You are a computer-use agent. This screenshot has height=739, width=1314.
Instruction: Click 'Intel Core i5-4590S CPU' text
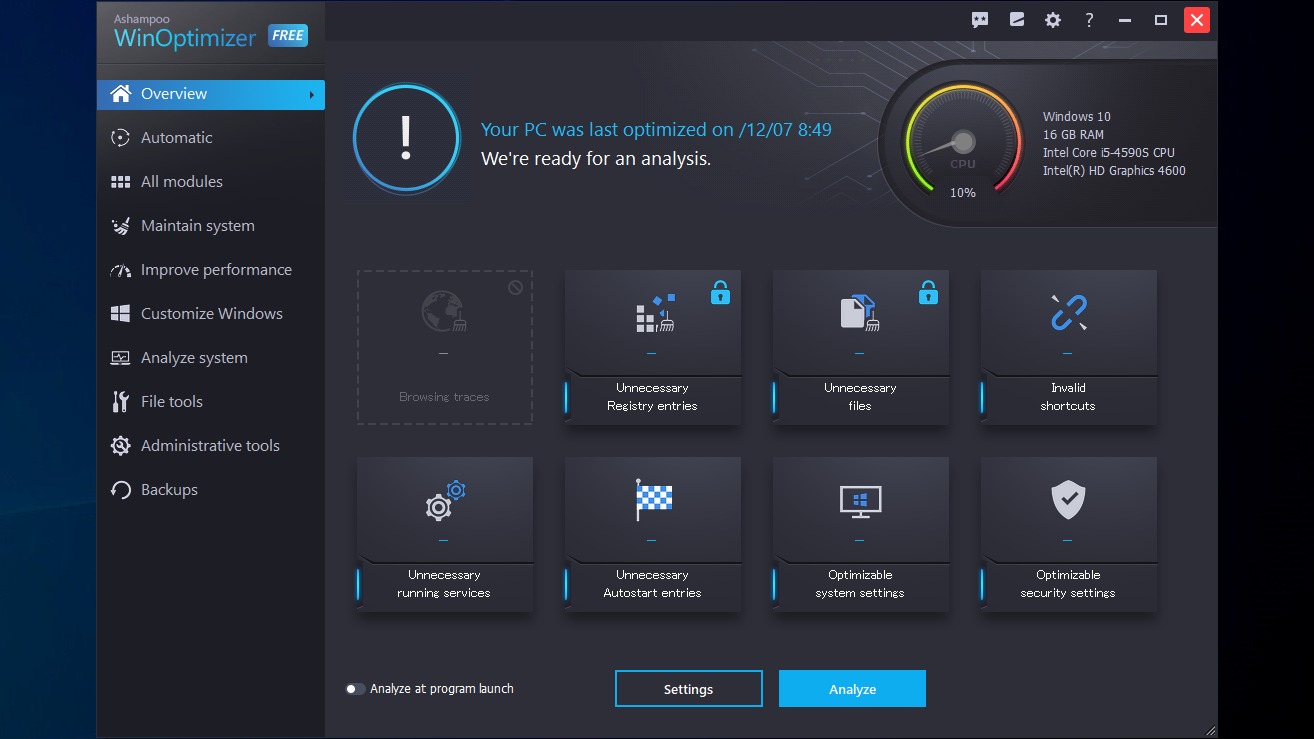pos(1109,153)
